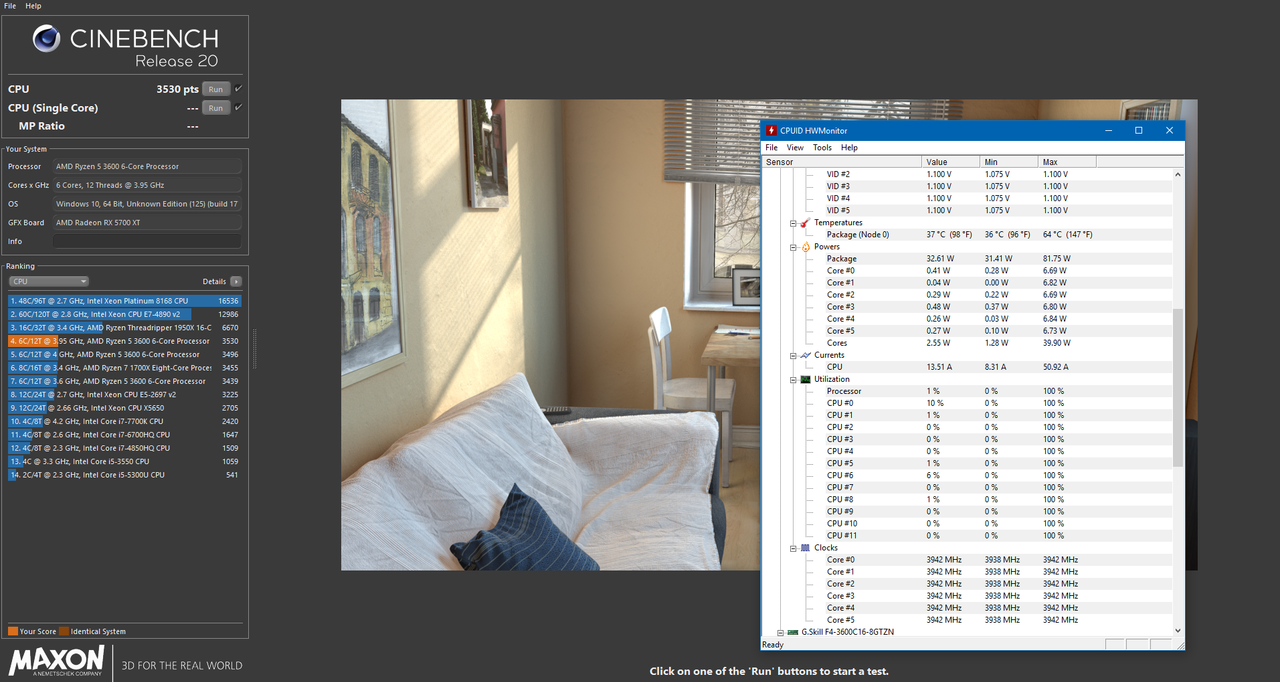This screenshot has height=682, width=1280.
Task: Select the CPU current row 13.51 A
Action: tap(968, 367)
